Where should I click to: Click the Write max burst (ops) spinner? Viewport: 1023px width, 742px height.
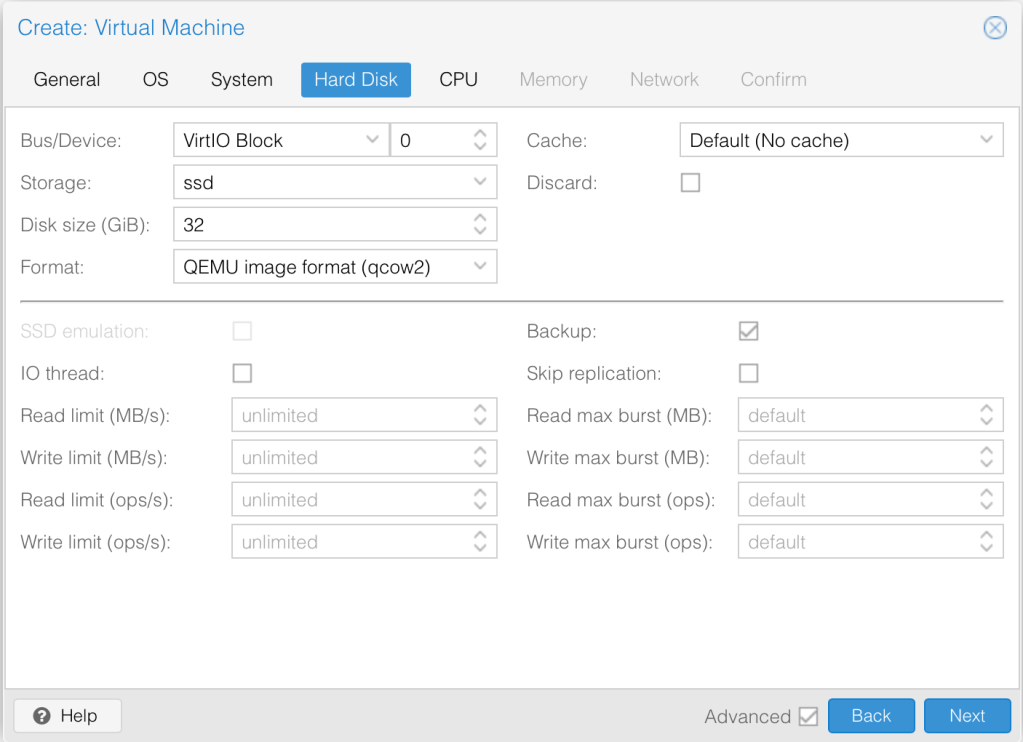987,542
